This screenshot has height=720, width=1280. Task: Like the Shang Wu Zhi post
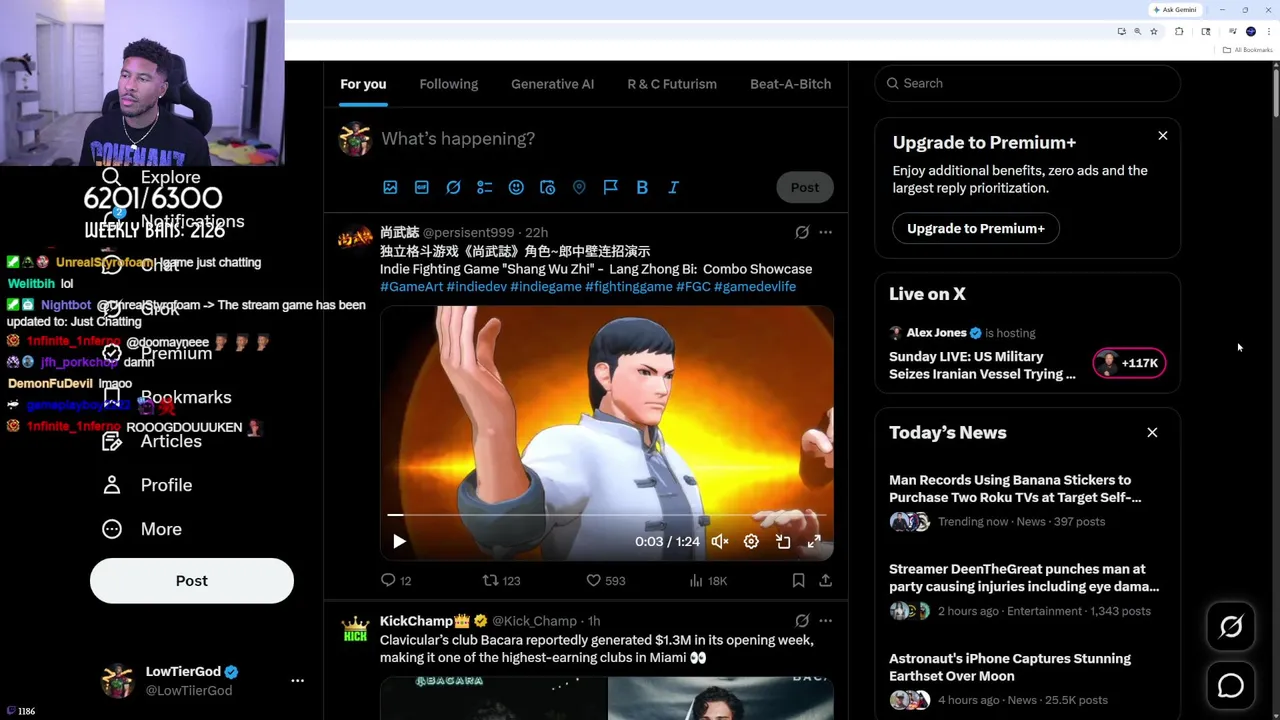605,580
